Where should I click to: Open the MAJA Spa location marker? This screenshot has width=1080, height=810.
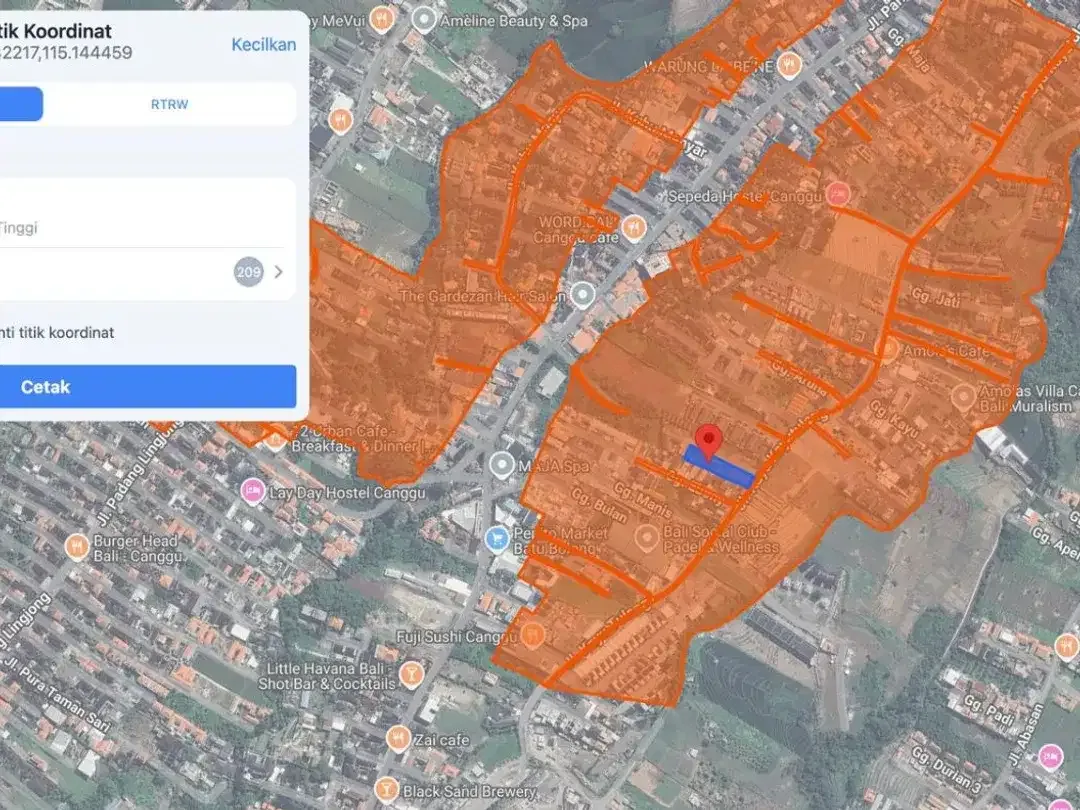[x=502, y=465]
